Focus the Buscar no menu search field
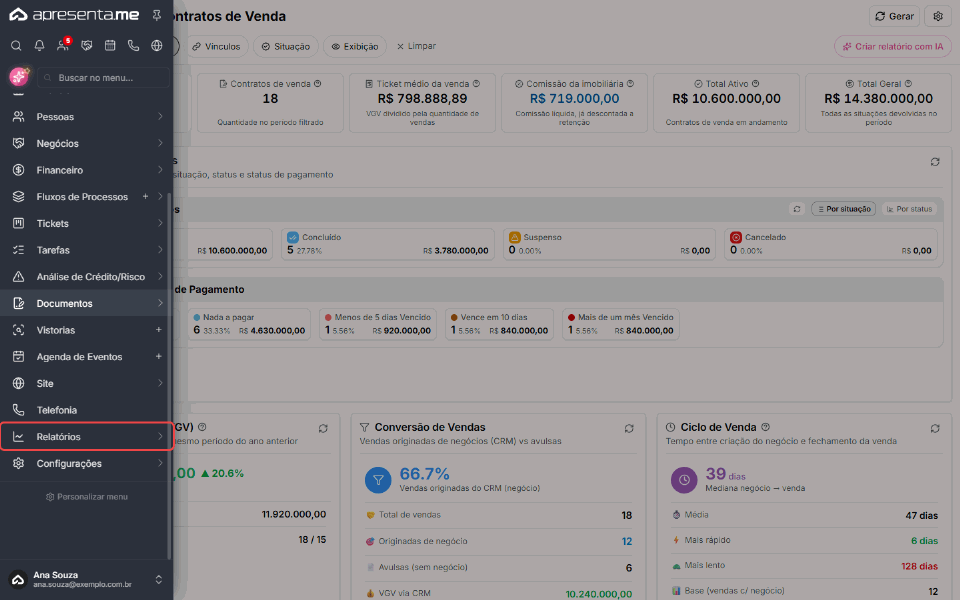Image resolution: width=960 pixels, height=600 pixels. tap(103, 78)
